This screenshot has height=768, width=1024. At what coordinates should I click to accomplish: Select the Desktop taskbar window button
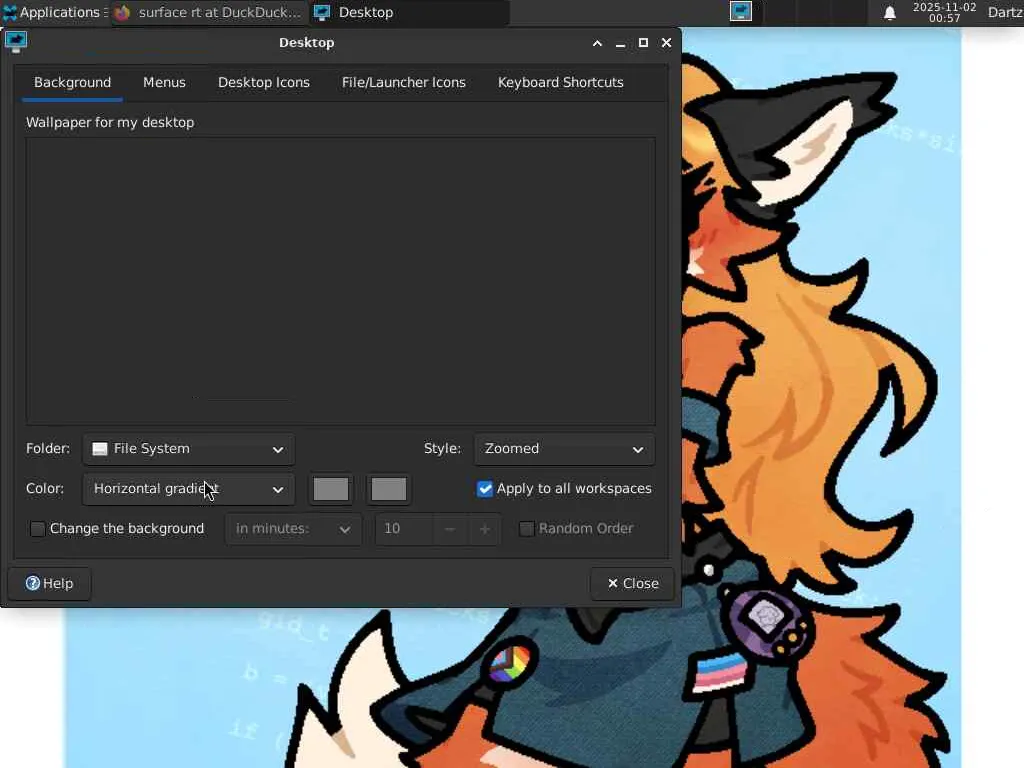(x=408, y=12)
